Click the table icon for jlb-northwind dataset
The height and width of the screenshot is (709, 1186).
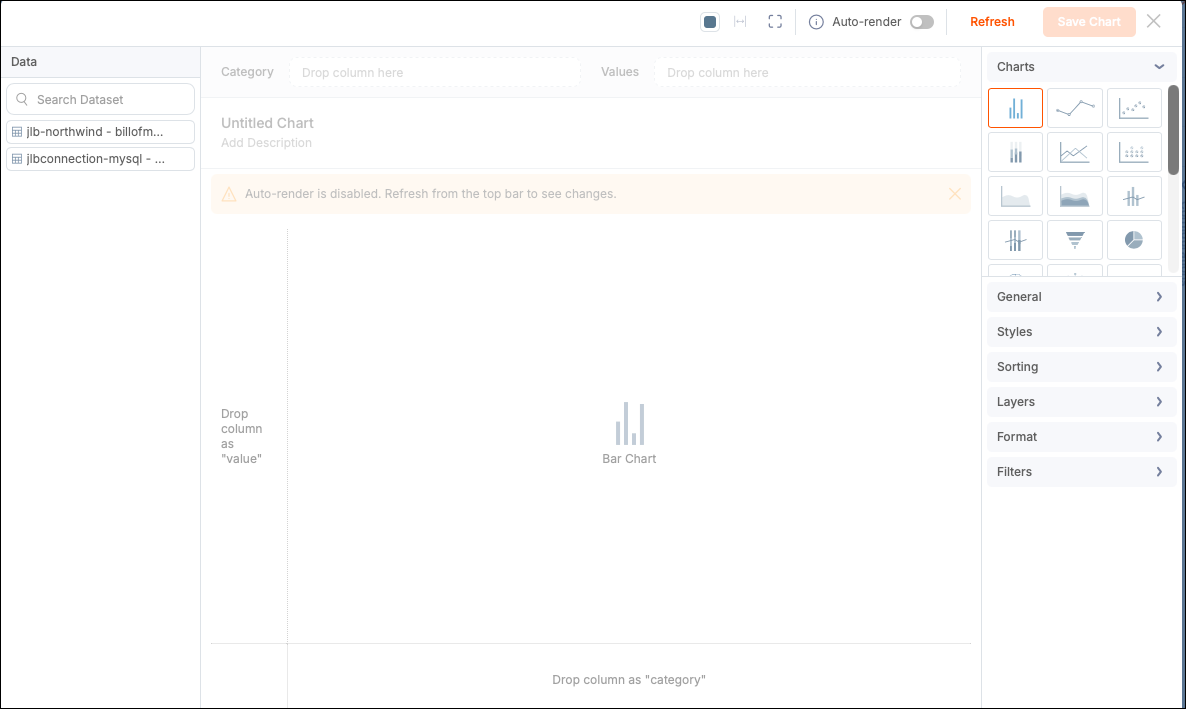[17, 132]
